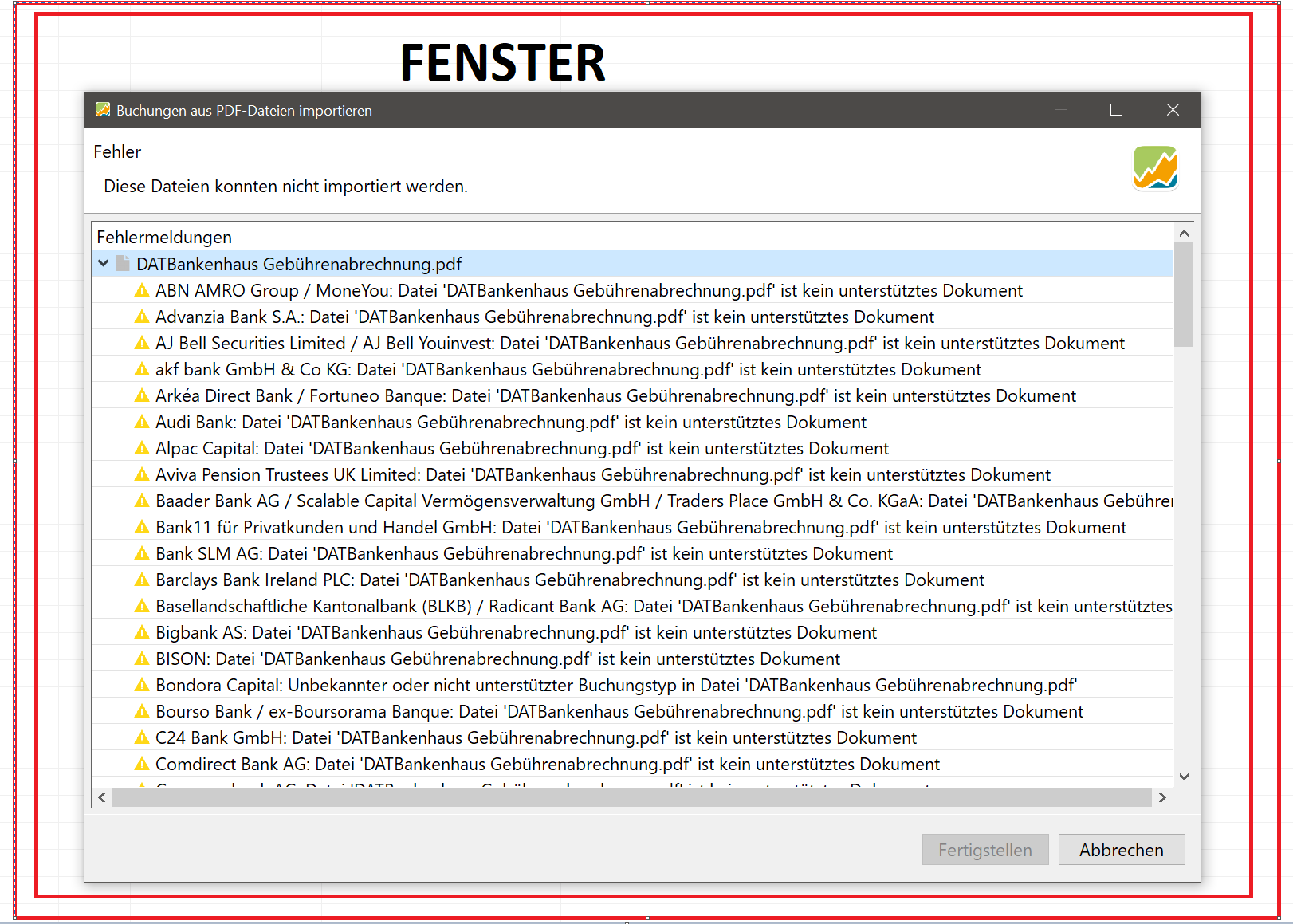Click warning icon on Barclays Bank Ireland row
Viewport: 1293px width, 924px height.
(142, 580)
